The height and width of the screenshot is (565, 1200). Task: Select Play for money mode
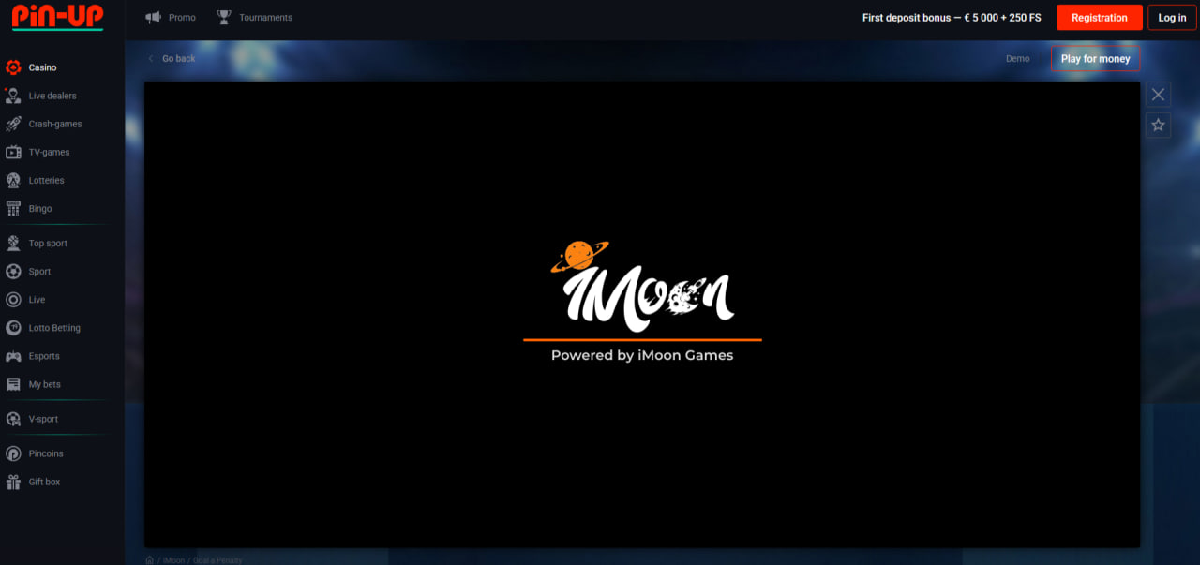tap(1095, 59)
